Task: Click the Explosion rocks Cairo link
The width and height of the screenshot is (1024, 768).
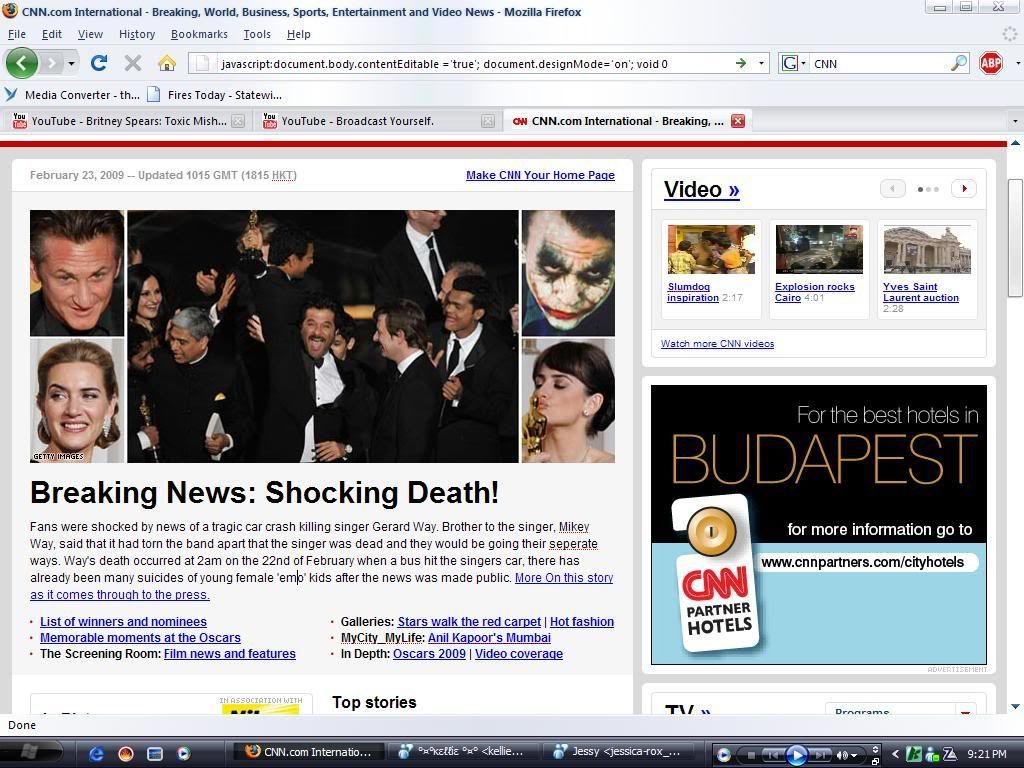Action: pos(814,292)
